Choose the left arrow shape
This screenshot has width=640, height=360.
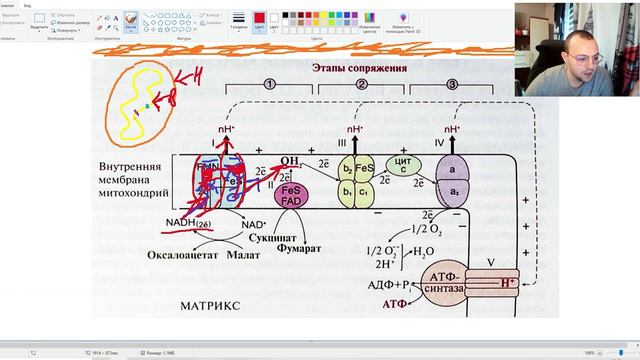(181, 22)
